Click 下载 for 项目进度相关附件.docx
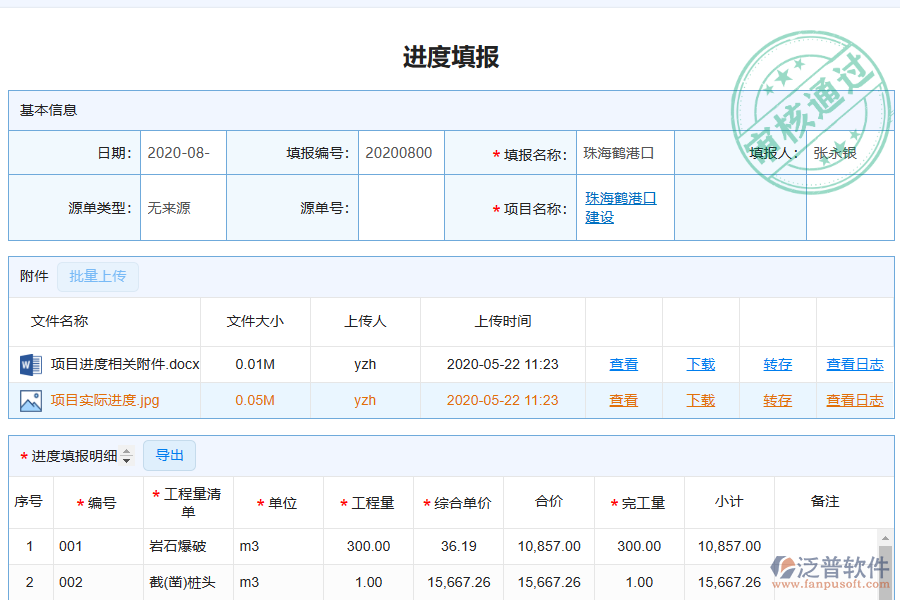900x600 pixels. [x=700, y=364]
